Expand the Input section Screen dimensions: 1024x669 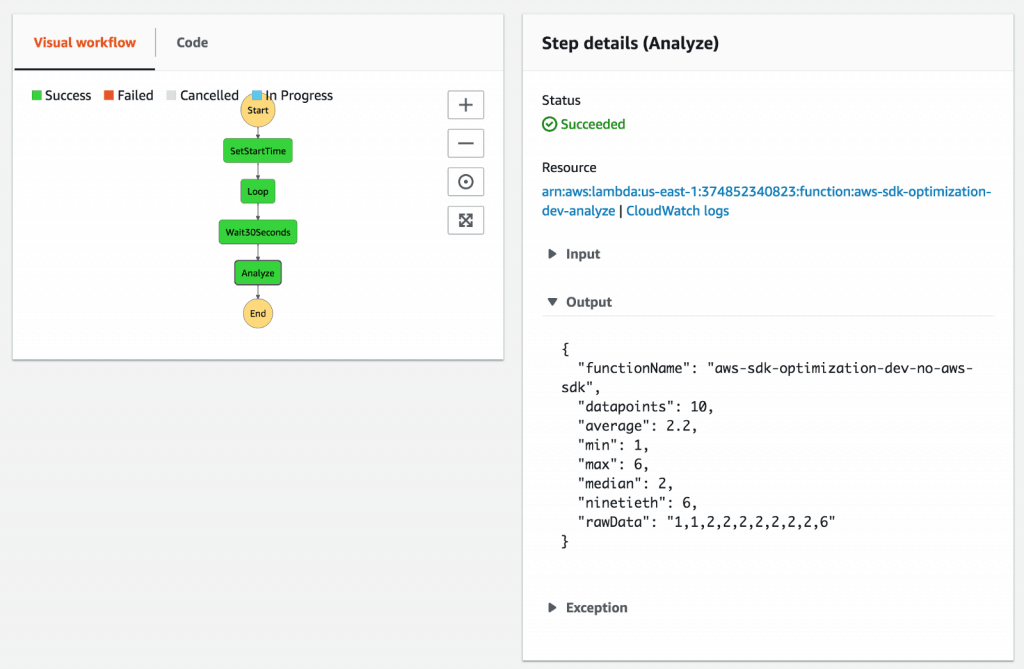[574, 254]
